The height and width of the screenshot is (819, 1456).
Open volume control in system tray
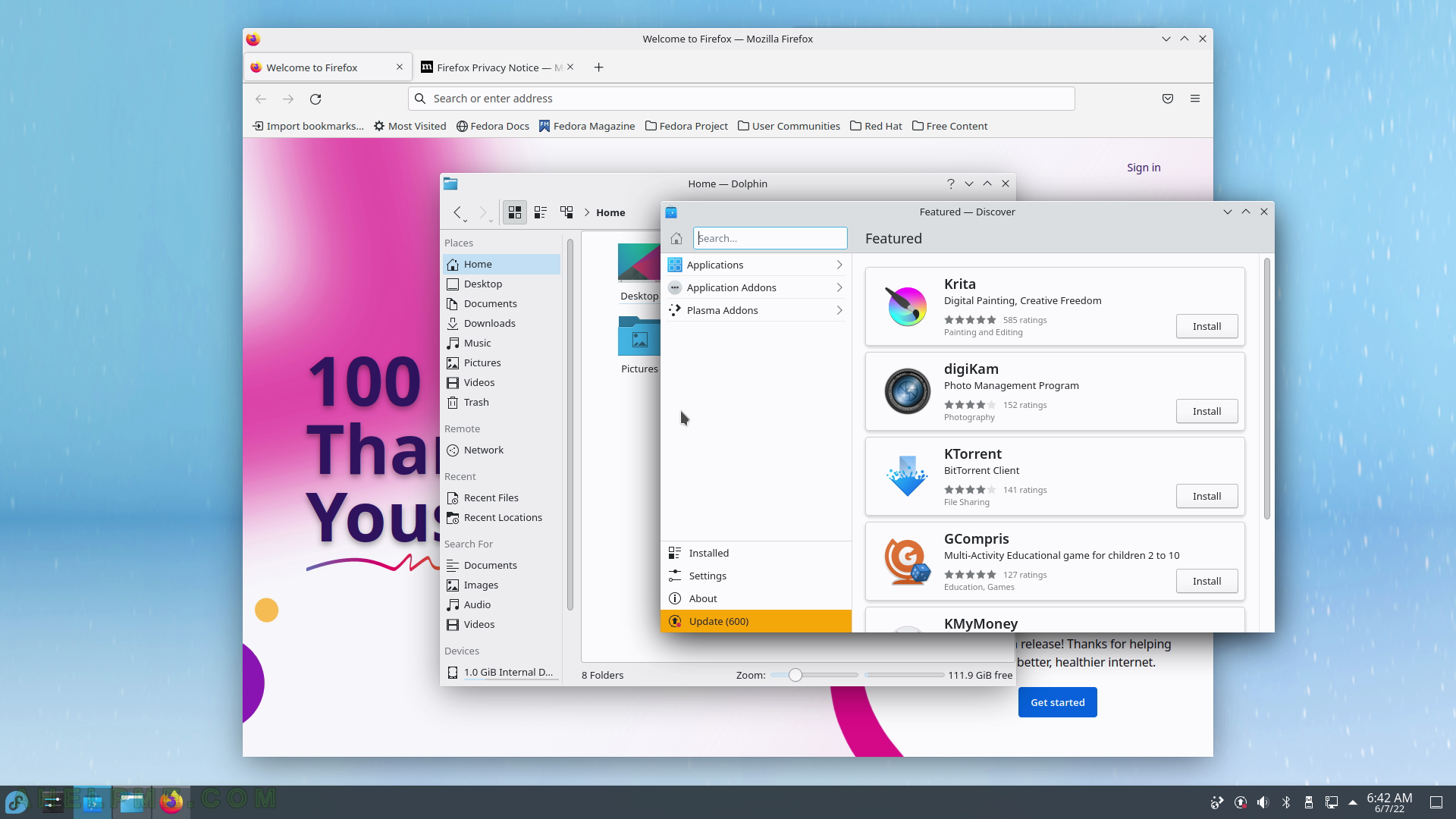(x=1263, y=802)
